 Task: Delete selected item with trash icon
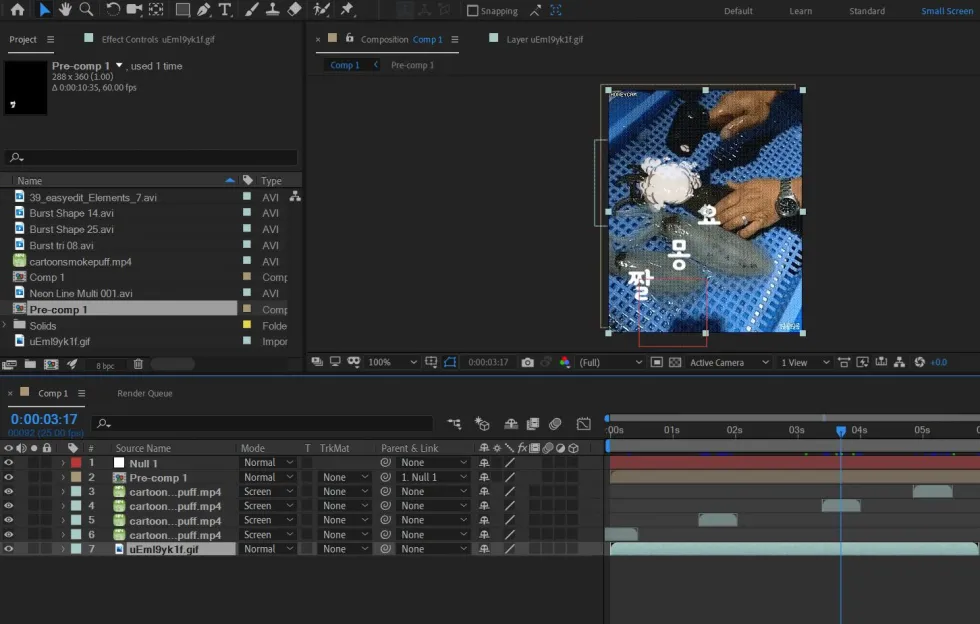[138, 364]
